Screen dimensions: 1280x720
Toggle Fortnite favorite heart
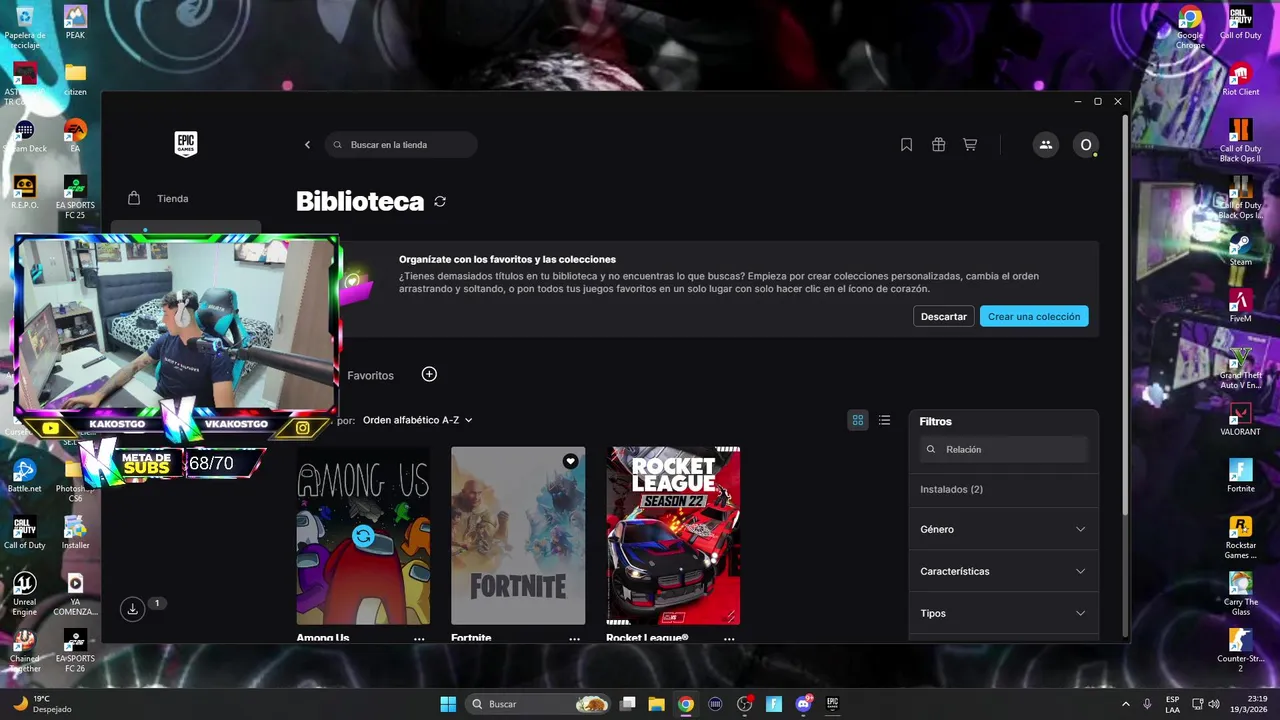tap(570, 461)
